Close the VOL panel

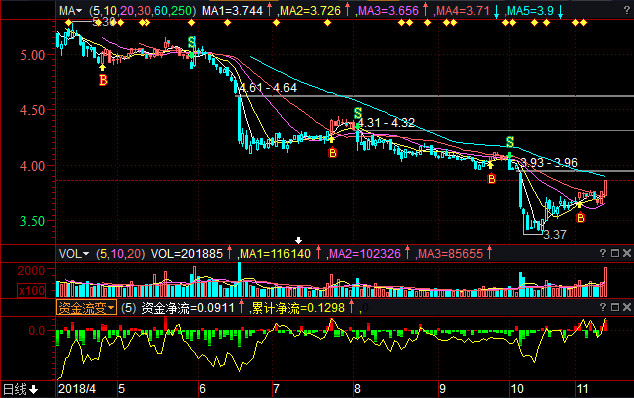pyautogui.click(x=627, y=253)
